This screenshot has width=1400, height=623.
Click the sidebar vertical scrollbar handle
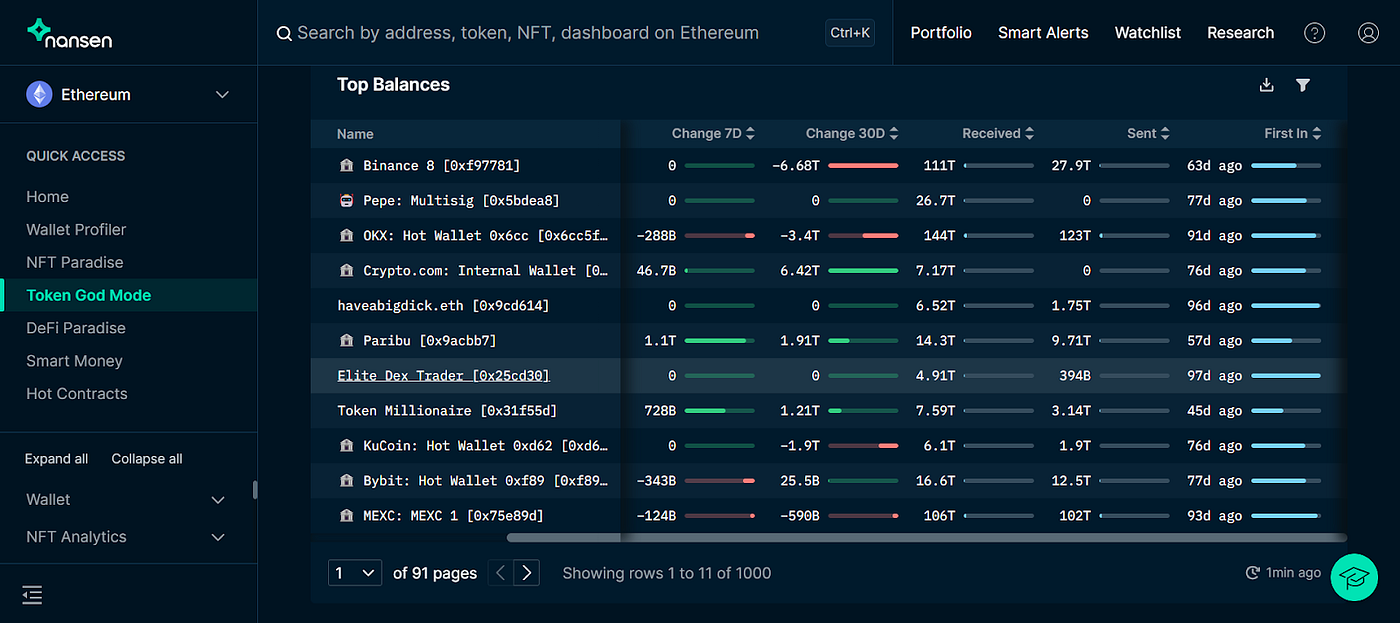[255, 489]
